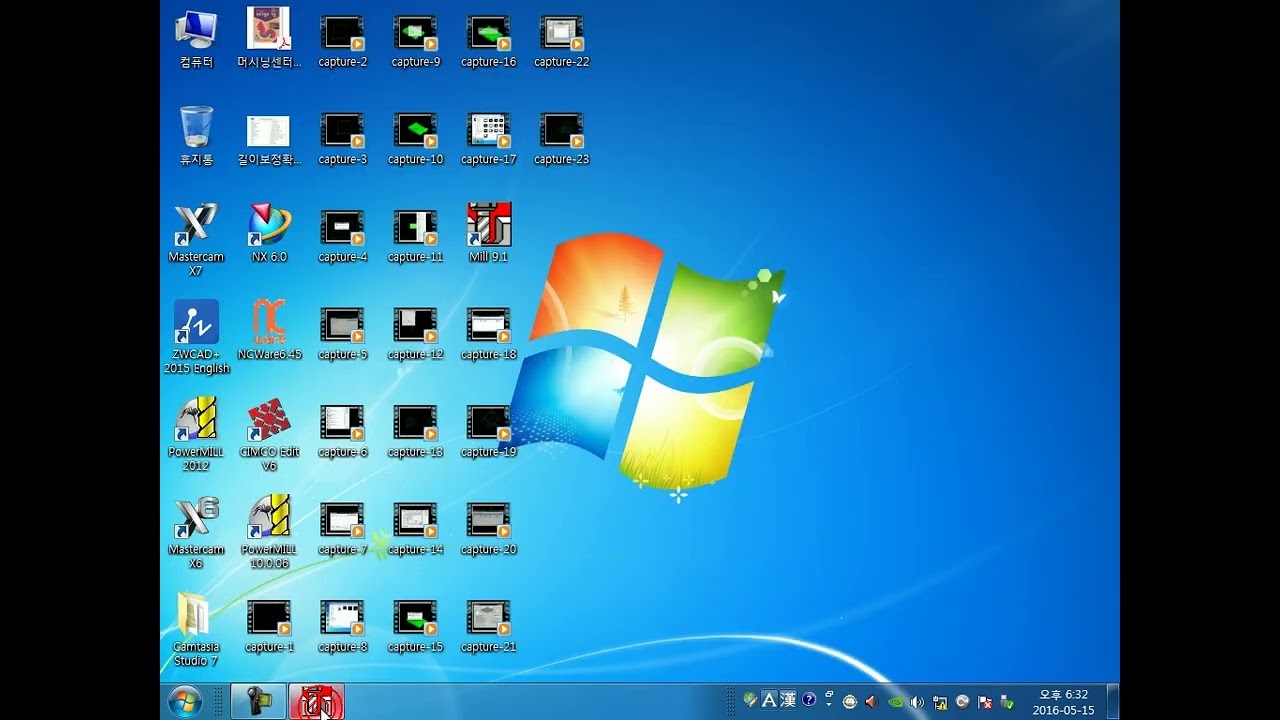
Task: Toggle the IME A input mode button
Action: coord(769,700)
